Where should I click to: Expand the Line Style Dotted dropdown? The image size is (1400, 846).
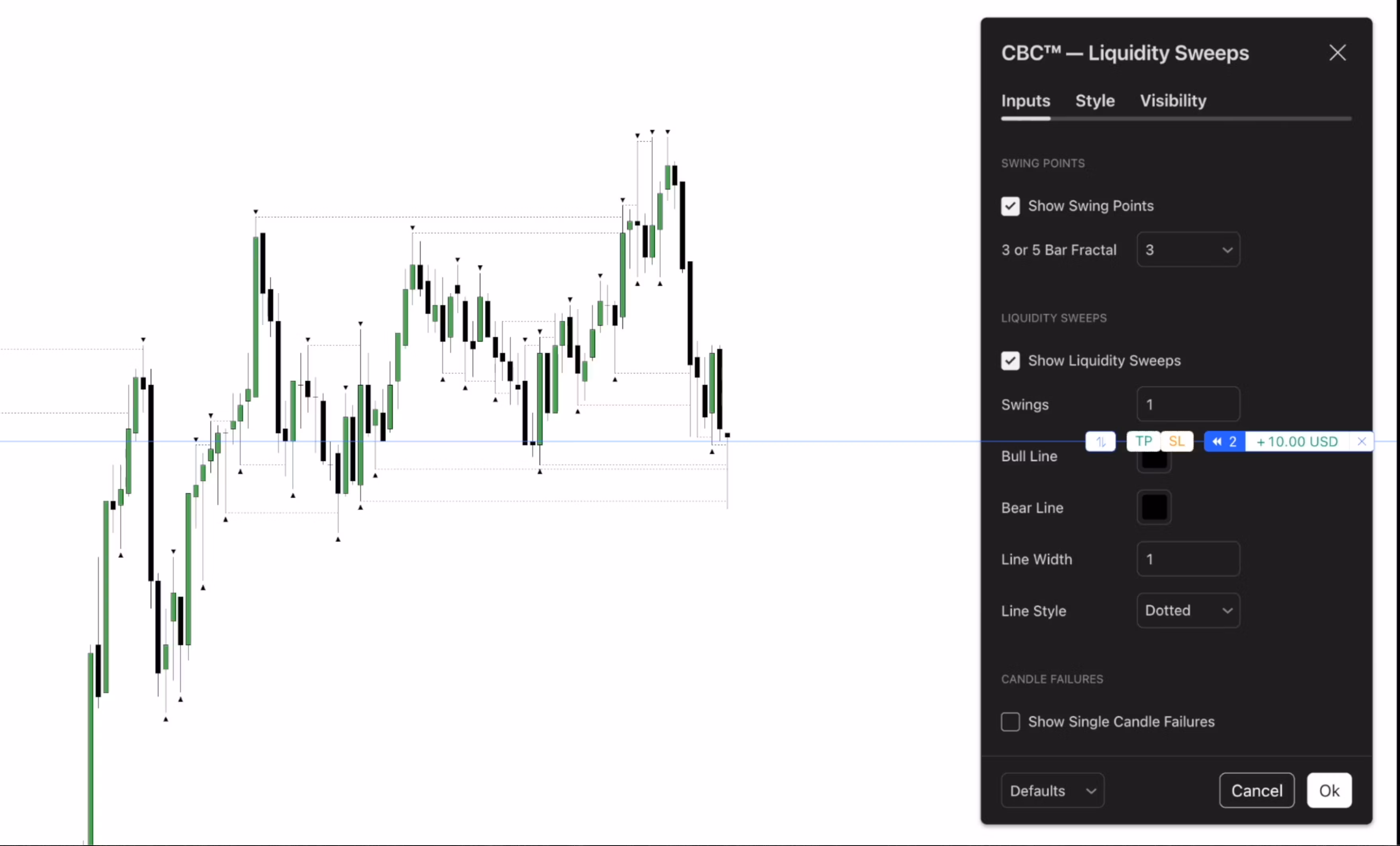(1188, 611)
